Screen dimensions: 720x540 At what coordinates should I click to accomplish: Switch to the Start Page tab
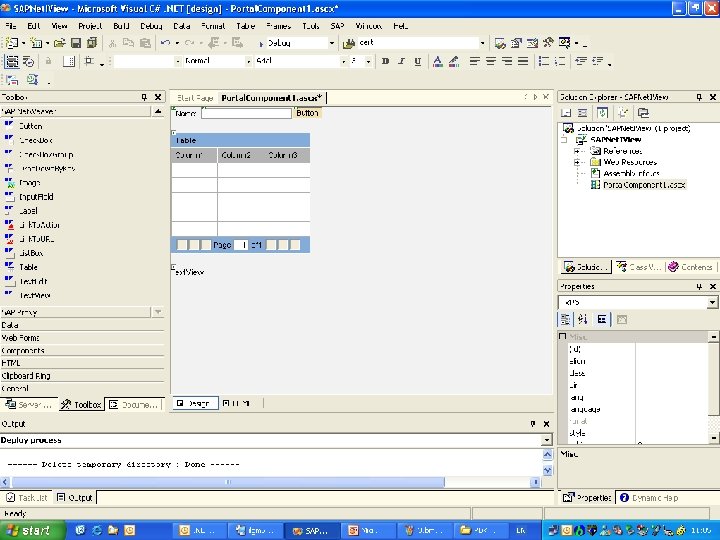tap(195, 98)
